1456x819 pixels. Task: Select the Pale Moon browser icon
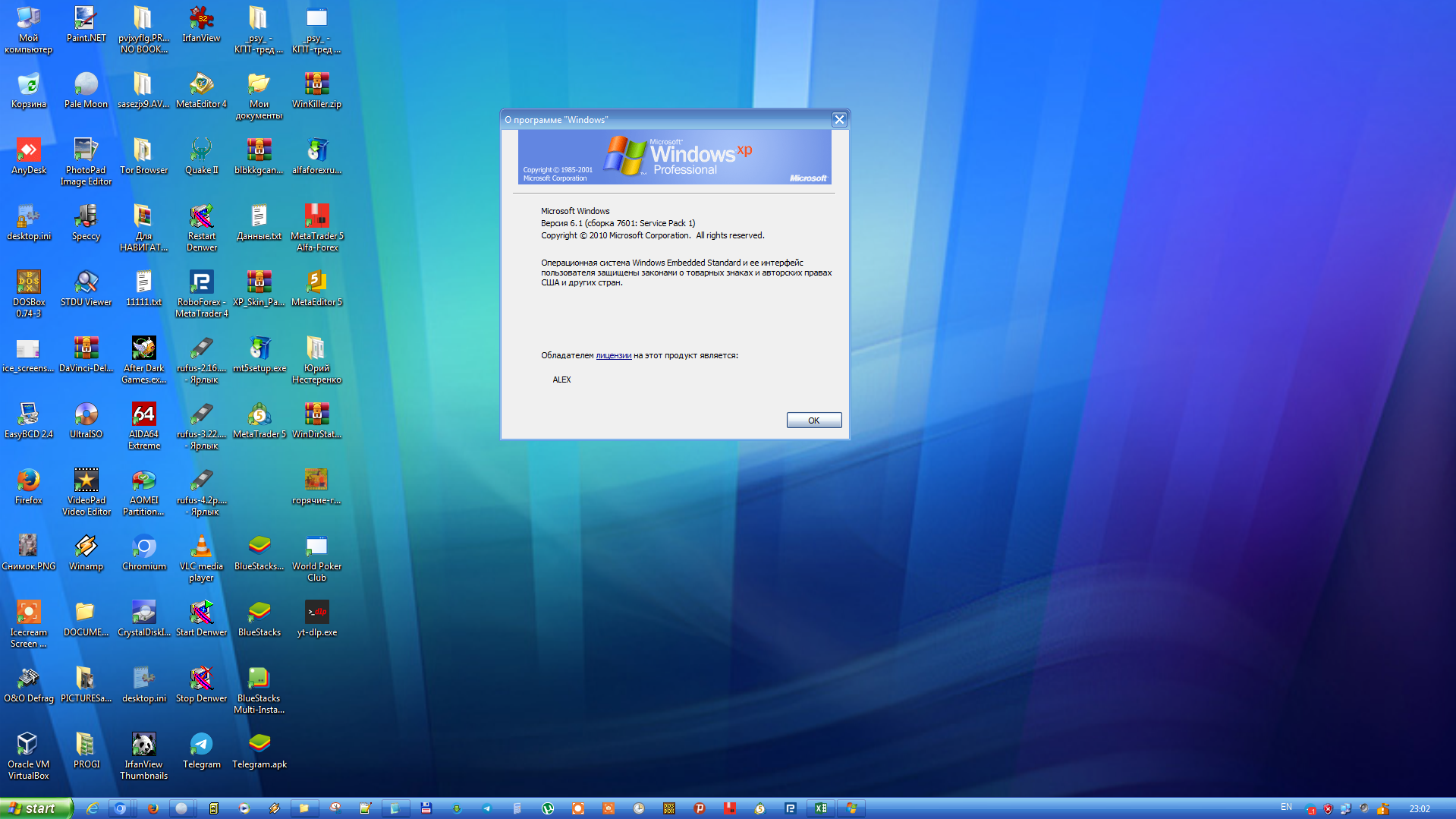pyautogui.click(x=86, y=91)
